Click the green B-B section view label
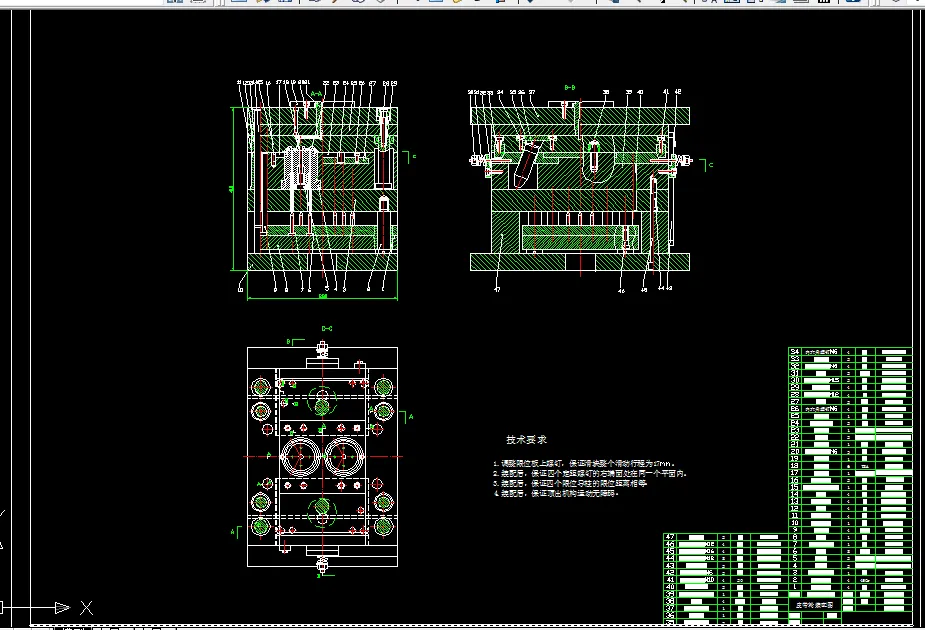This screenshot has width=925, height=630. coord(570,88)
